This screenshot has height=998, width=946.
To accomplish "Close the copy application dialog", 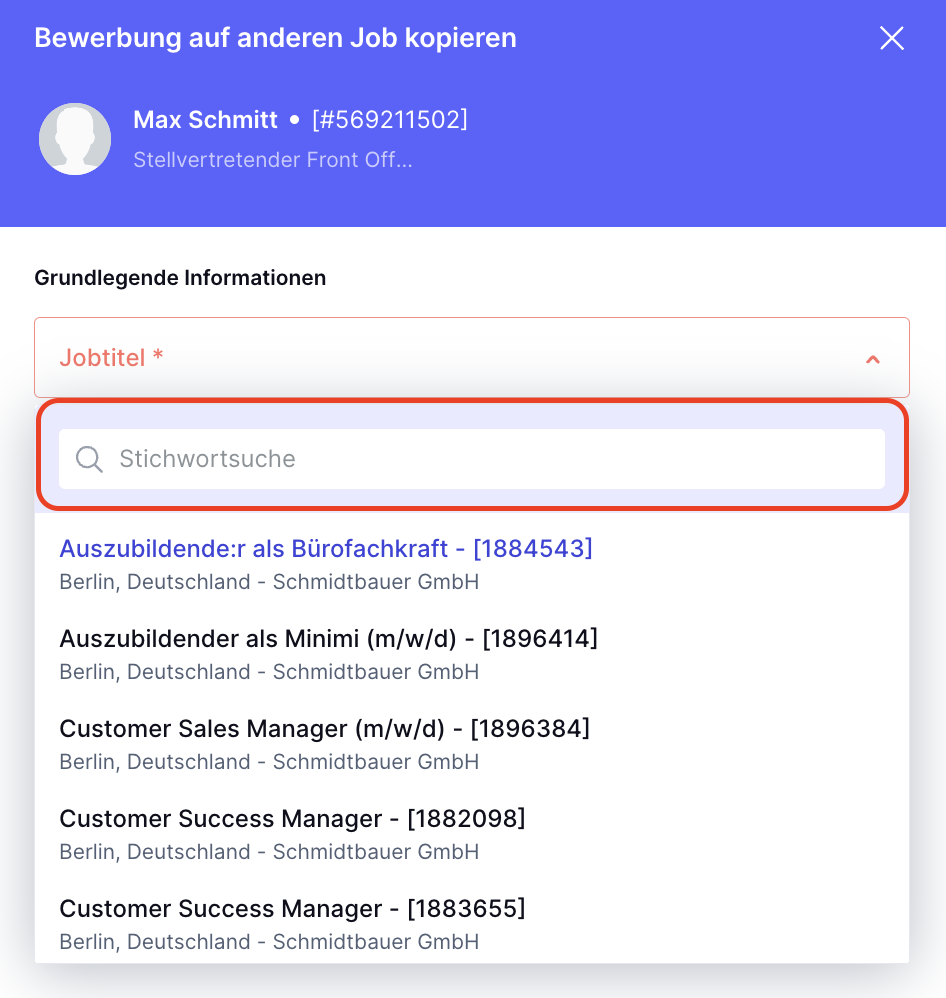I will [x=891, y=38].
